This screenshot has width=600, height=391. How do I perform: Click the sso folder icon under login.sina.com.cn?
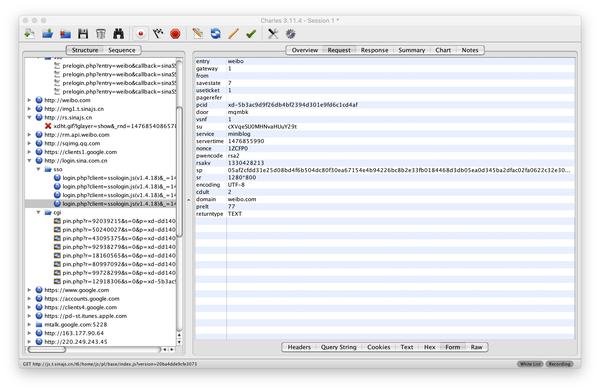[48, 169]
